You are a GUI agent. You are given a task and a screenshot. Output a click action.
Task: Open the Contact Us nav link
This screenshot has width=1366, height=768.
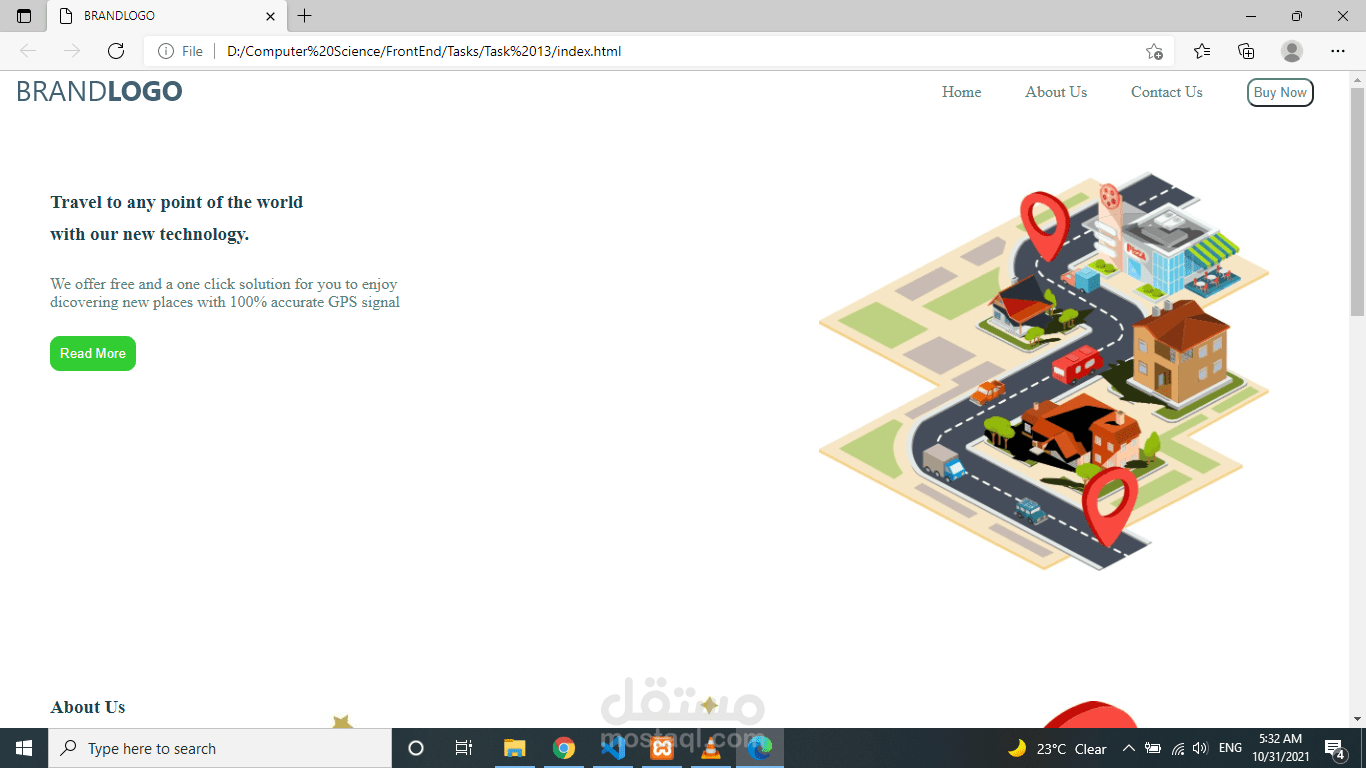1167,92
